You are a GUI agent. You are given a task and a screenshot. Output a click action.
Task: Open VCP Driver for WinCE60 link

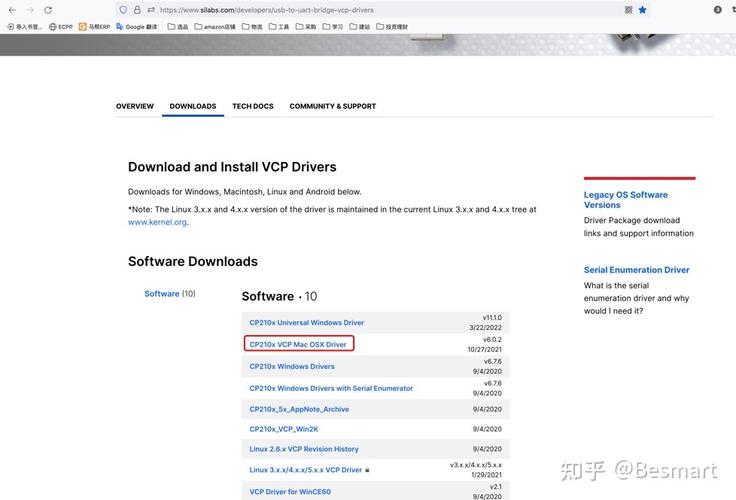290,492
